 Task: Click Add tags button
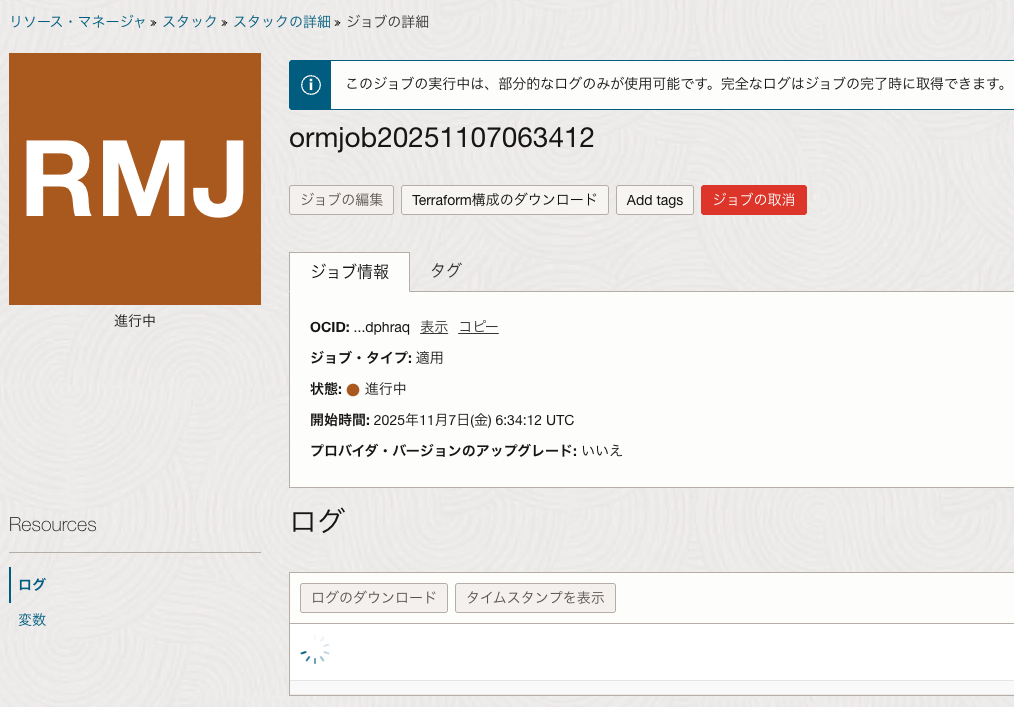pos(654,200)
